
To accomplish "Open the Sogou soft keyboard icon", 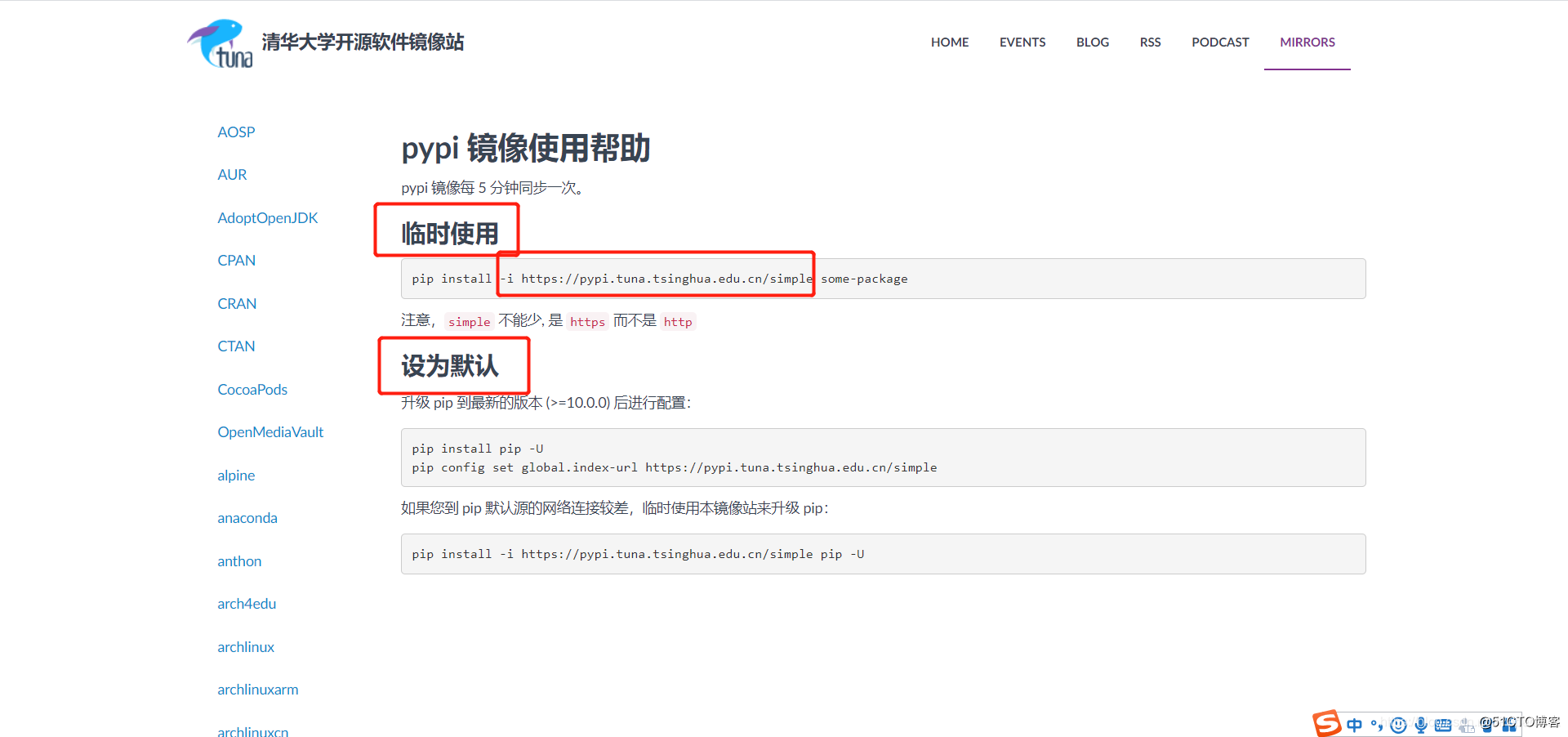I will click(x=1443, y=725).
